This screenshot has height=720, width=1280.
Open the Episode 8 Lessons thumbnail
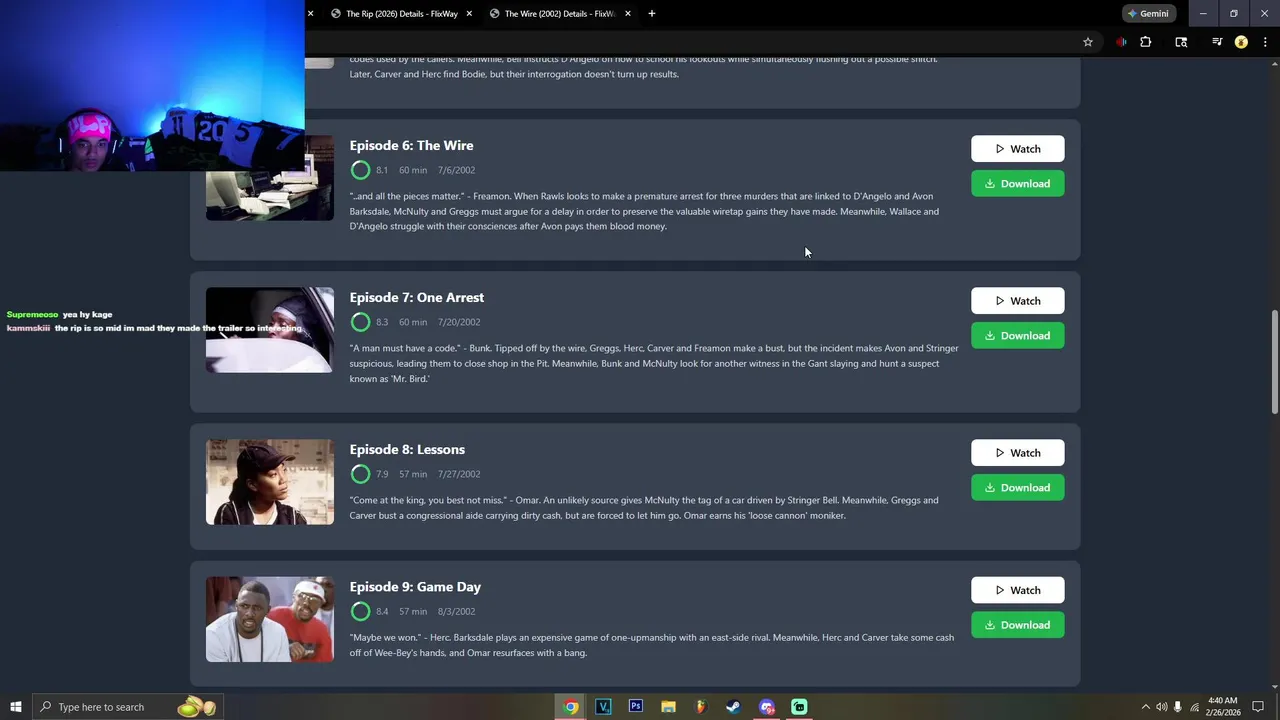[270, 482]
